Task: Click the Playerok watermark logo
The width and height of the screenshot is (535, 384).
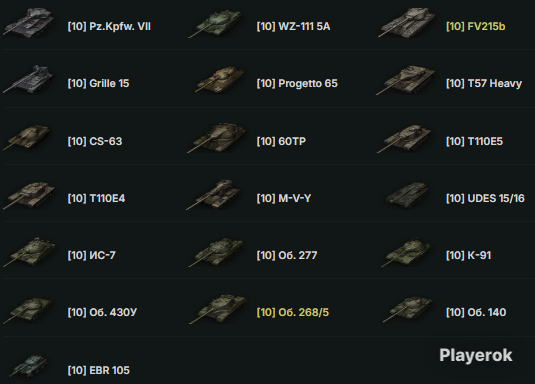Action: (476, 356)
